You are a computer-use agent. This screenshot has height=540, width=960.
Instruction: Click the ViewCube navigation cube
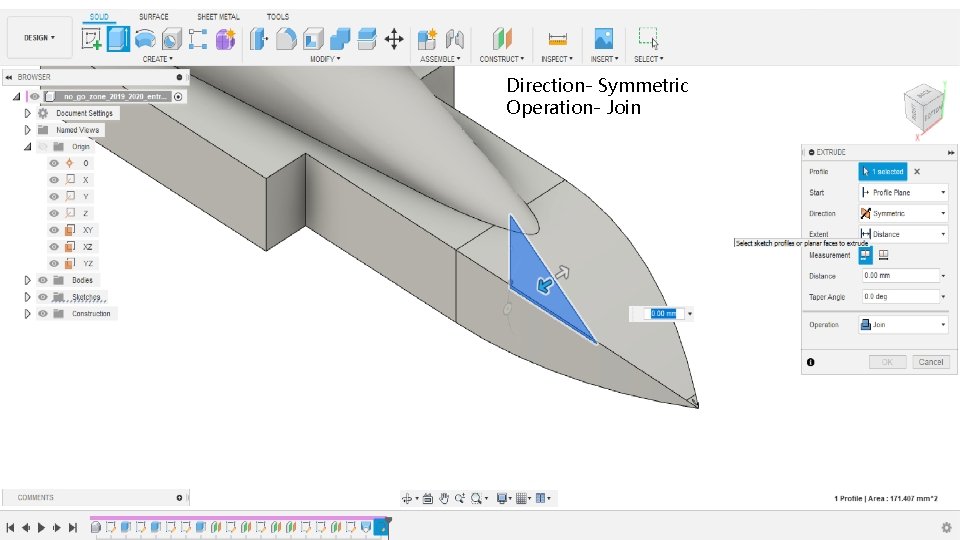pos(923,109)
